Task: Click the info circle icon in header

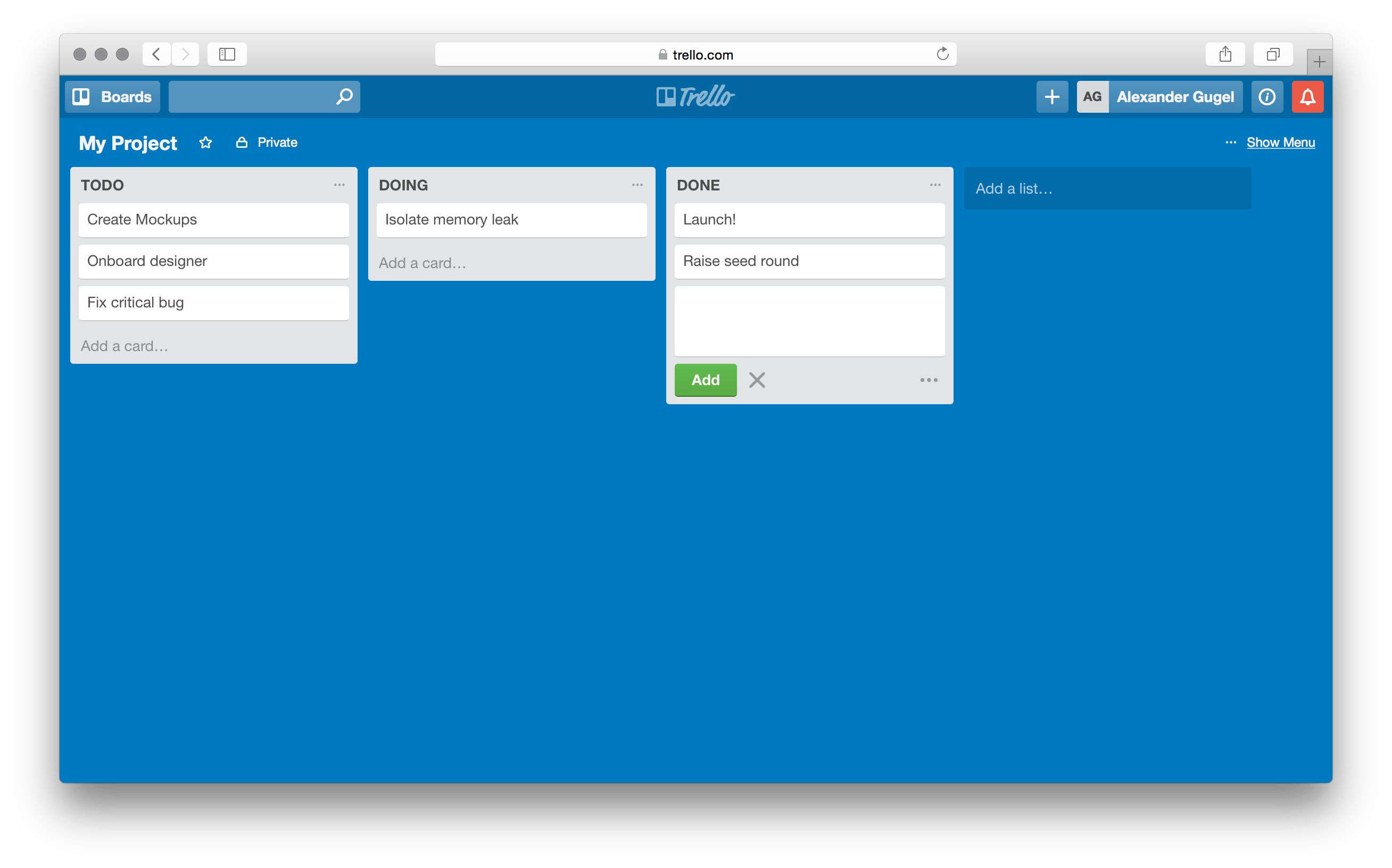Action: pyautogui.click(x=1267, y=96)
